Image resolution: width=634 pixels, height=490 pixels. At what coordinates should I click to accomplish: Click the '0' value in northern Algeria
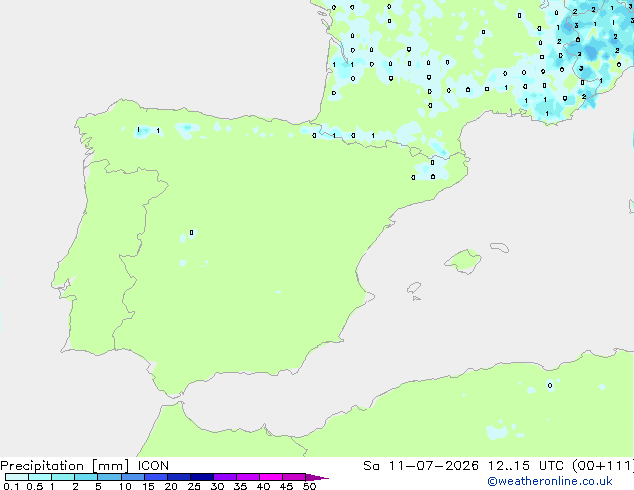coord(550,385)
